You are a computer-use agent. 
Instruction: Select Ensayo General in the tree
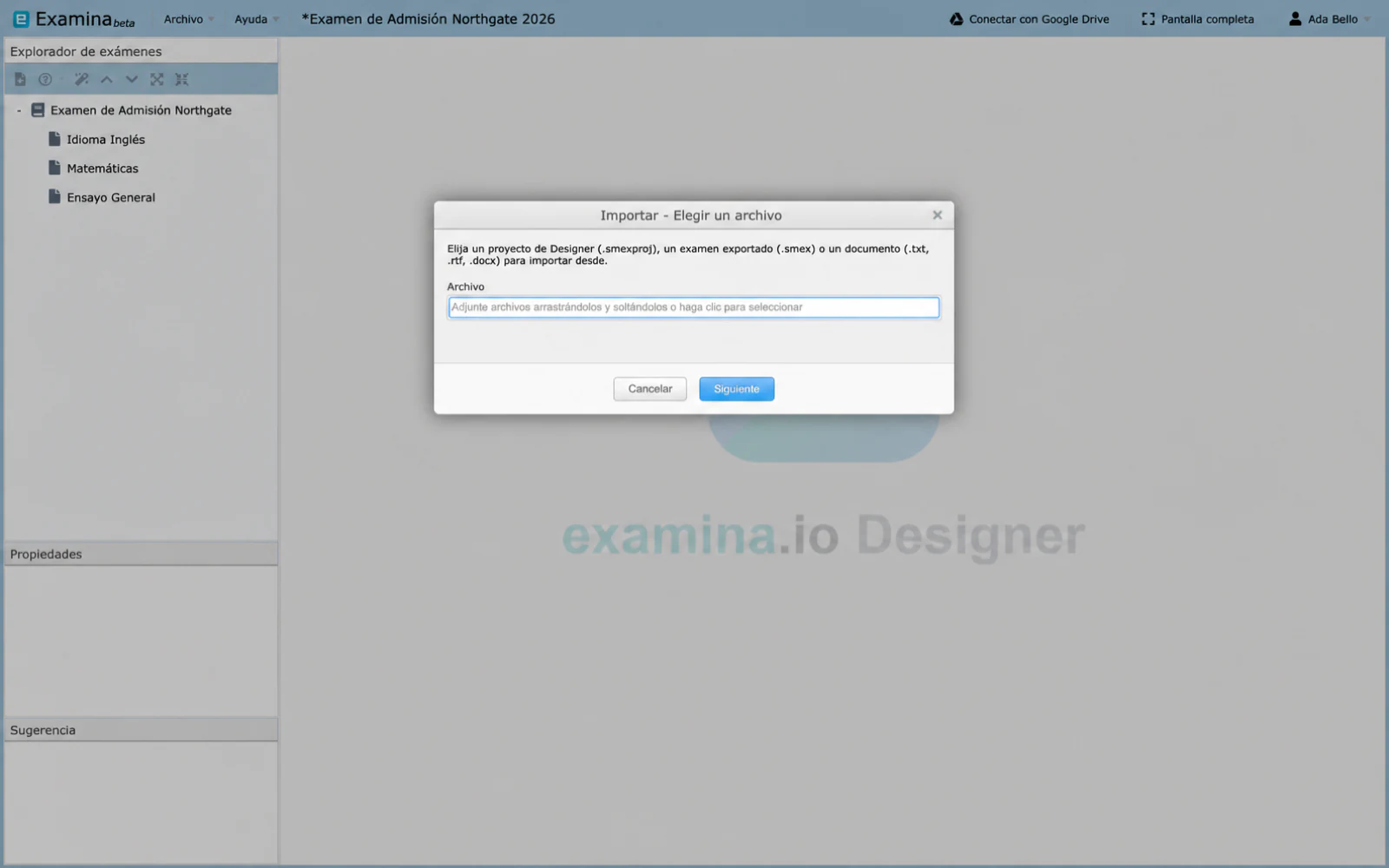(111, 197)
